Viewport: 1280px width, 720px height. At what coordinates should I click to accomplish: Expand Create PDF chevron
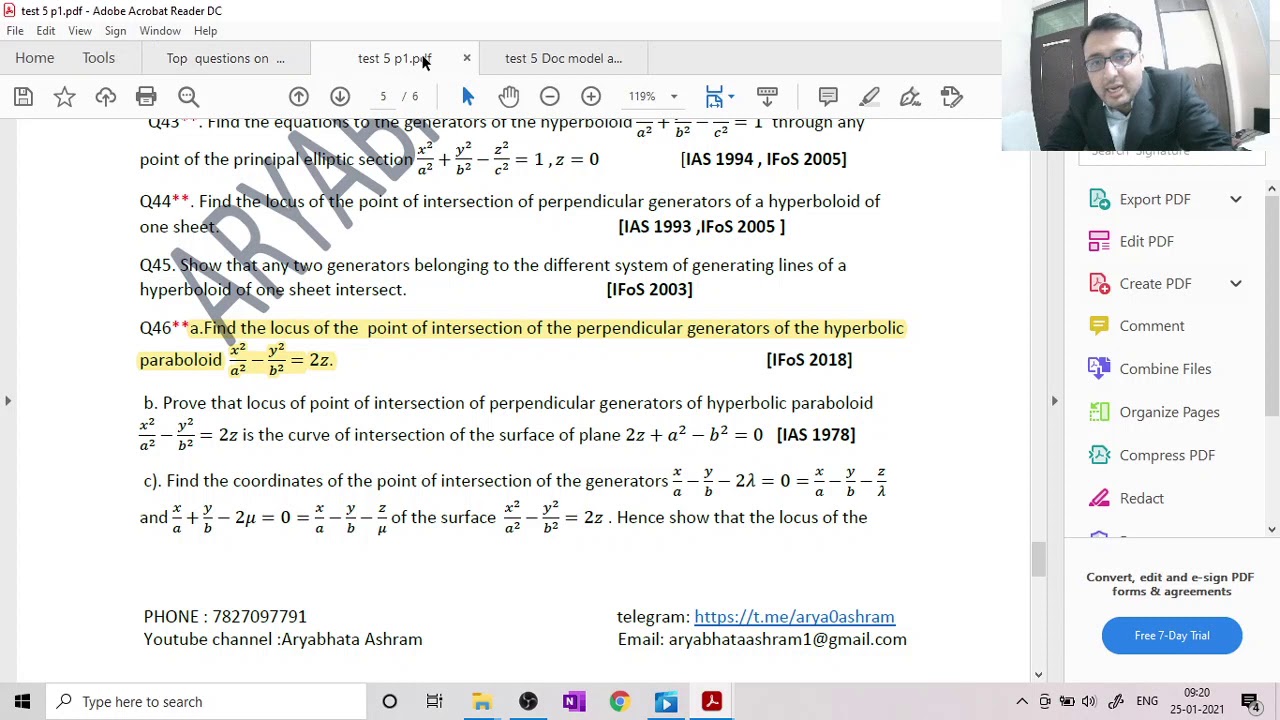tap(1236, 283)
